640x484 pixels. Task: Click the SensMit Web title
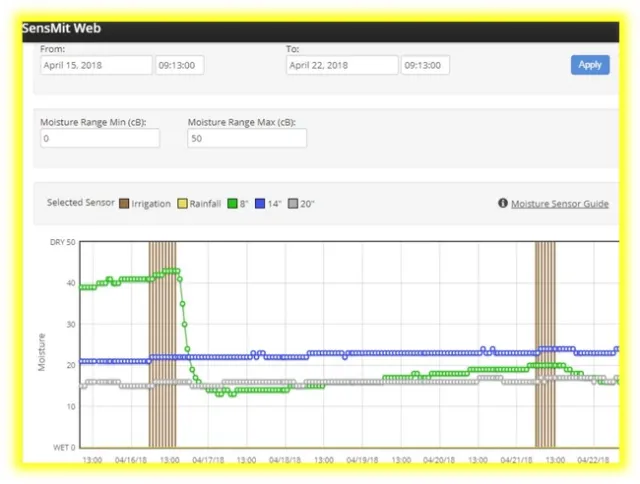coord(61,28)
